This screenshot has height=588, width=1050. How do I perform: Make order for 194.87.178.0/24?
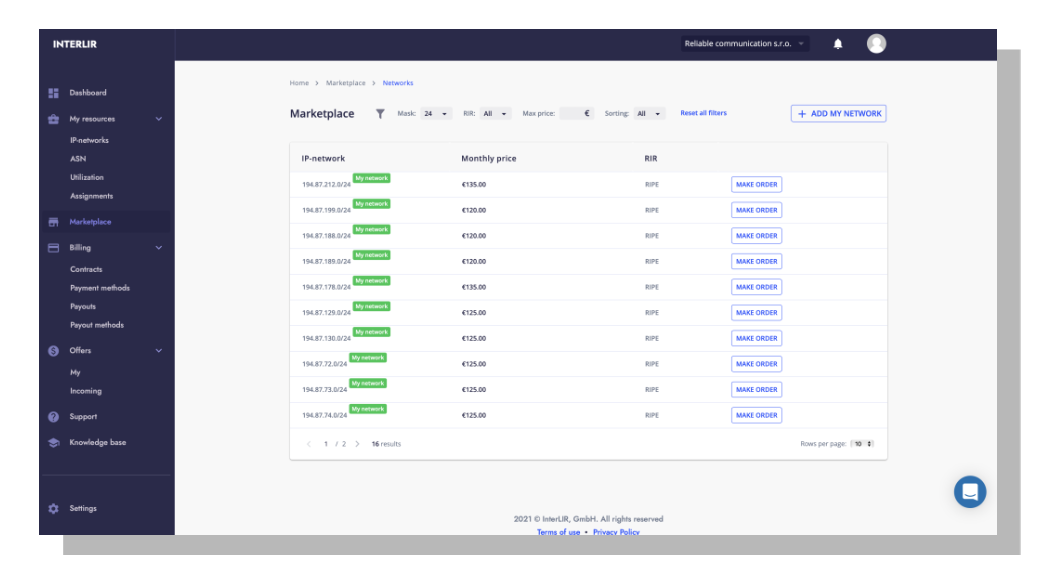click(x=757, y=287)
